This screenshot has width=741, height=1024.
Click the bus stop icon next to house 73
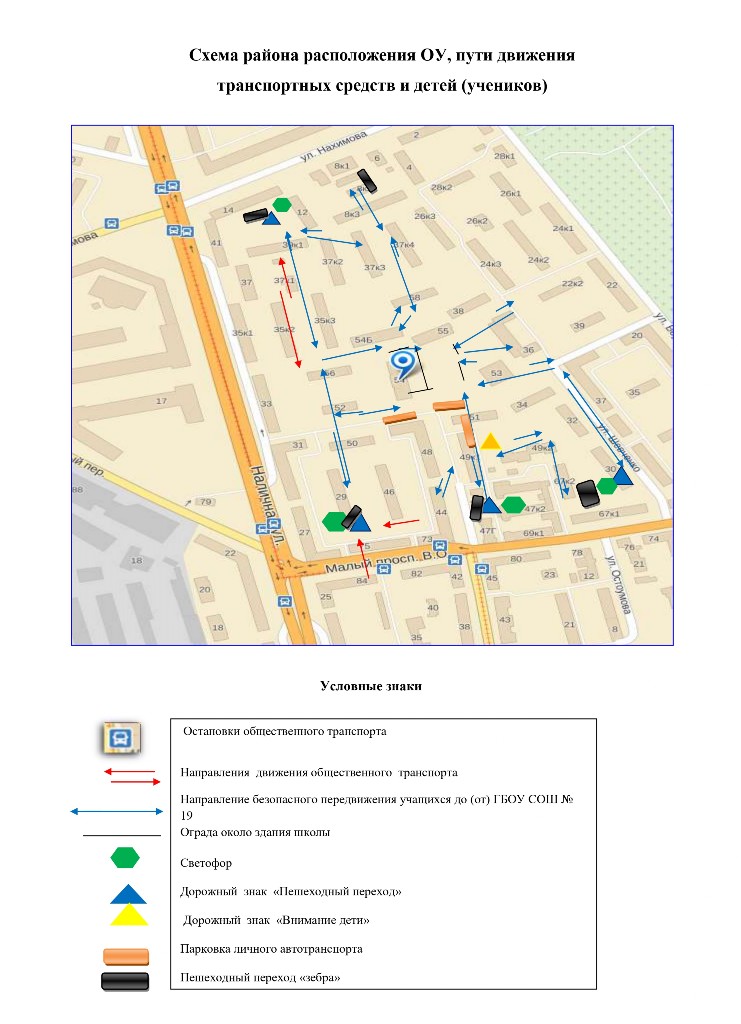[x=441, y=546]
